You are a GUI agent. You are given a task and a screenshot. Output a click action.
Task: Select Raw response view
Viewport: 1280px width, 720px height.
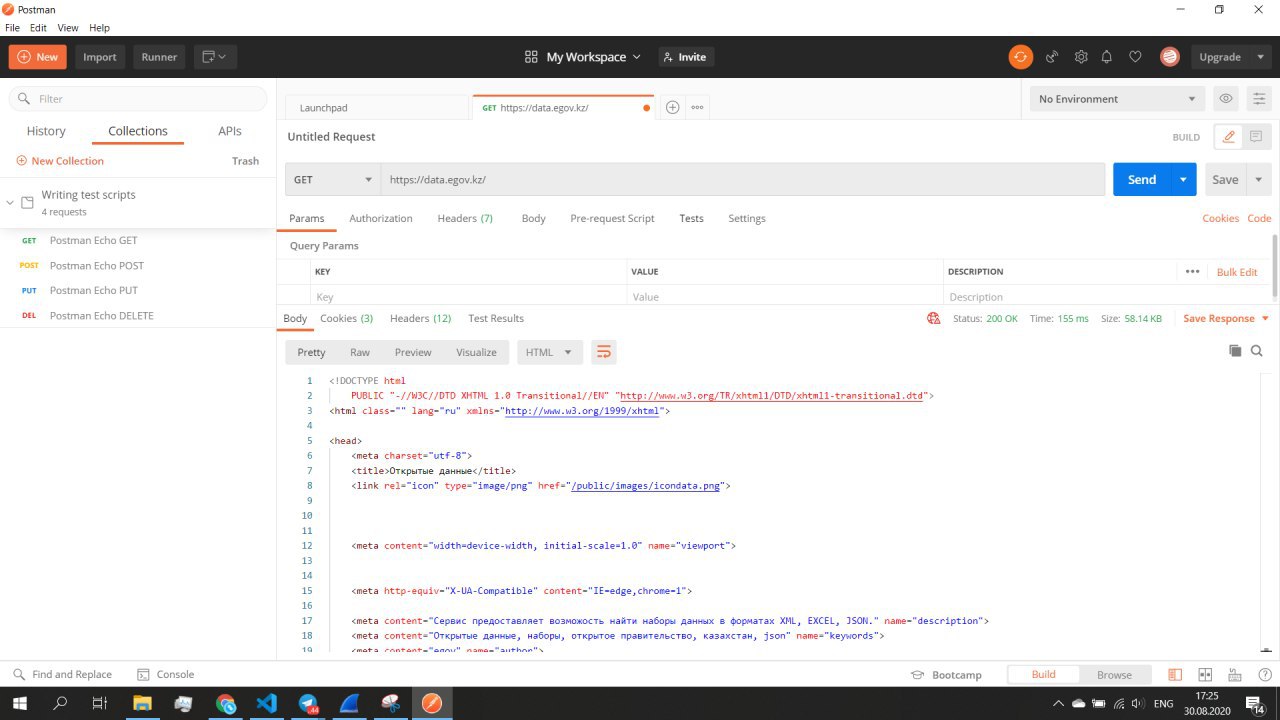tap(360, 352)
